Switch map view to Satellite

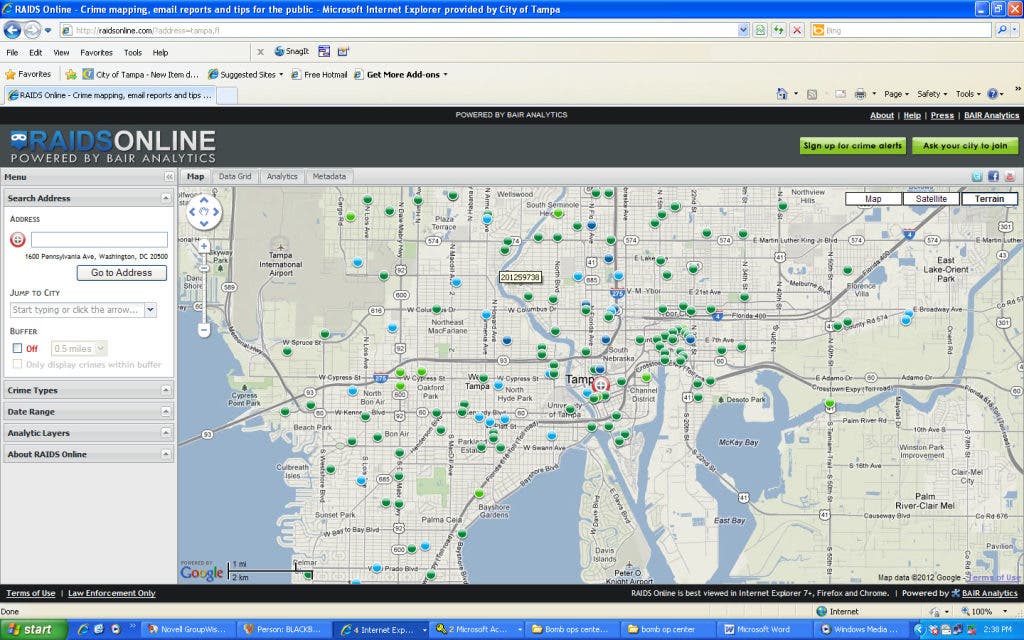(x=931, y=199)
